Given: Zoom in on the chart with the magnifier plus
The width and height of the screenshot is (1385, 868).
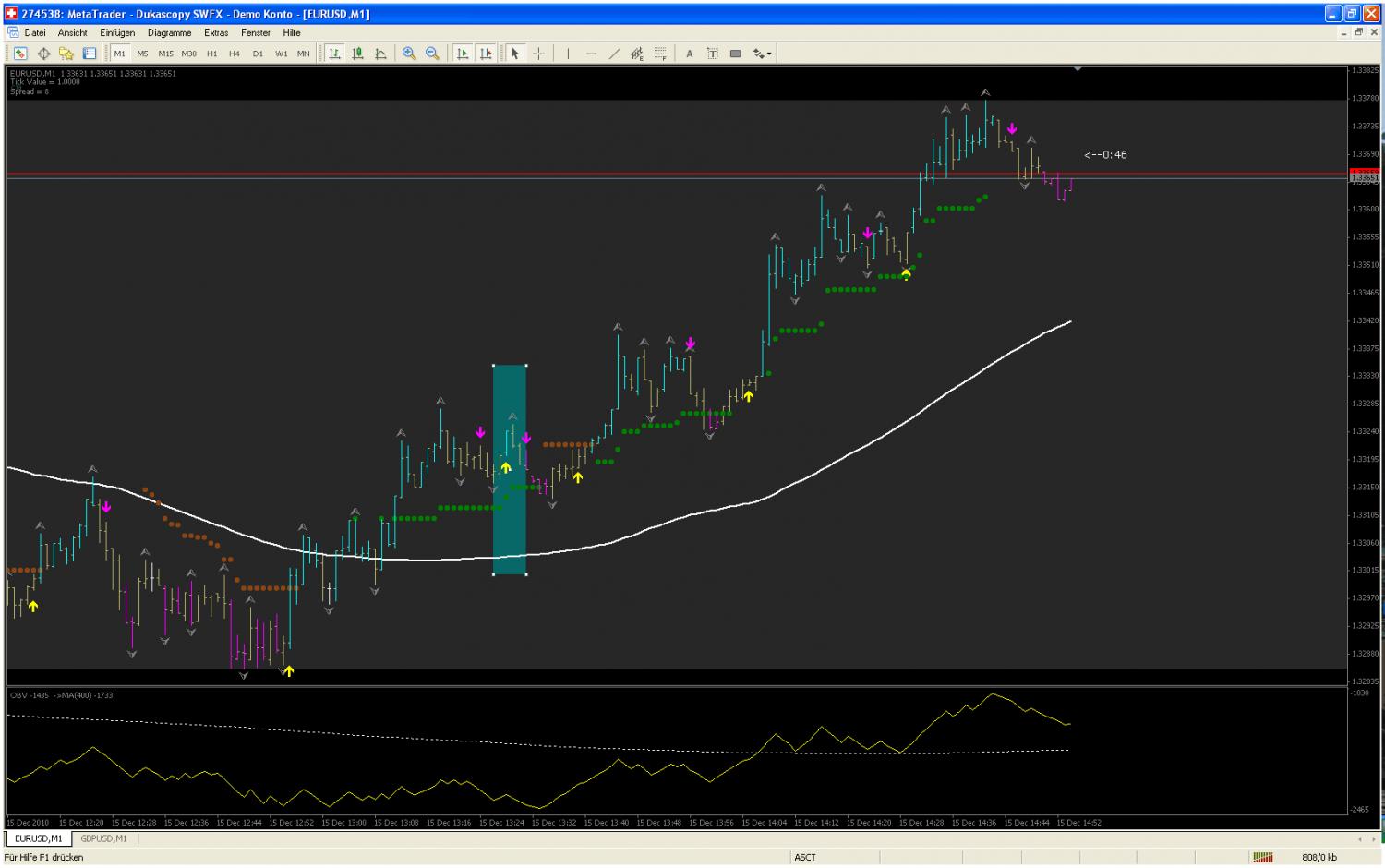Looking at the screenshot, I should pyautogui.click(x=409, y=54).
